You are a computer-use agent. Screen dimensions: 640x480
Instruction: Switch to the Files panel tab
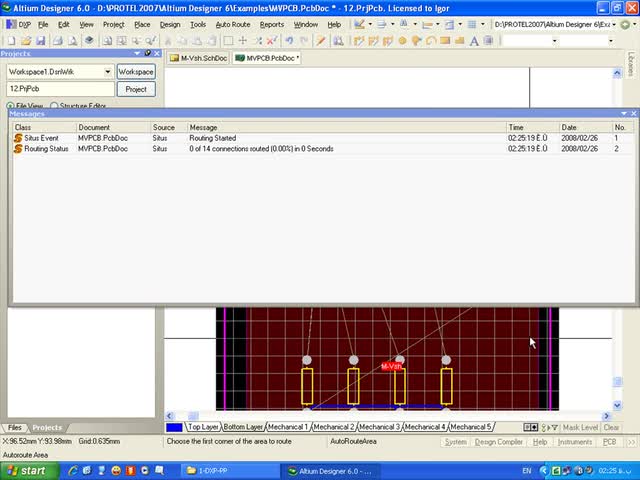tap(15, 427)
